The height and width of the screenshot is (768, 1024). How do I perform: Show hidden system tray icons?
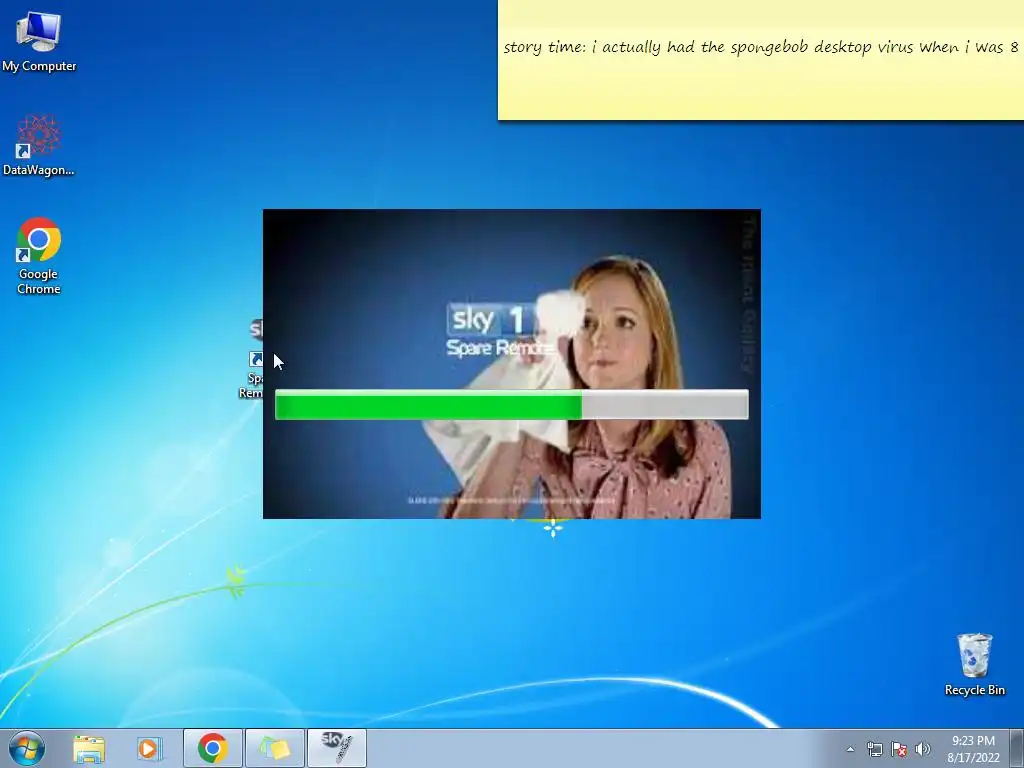[850, 749]
